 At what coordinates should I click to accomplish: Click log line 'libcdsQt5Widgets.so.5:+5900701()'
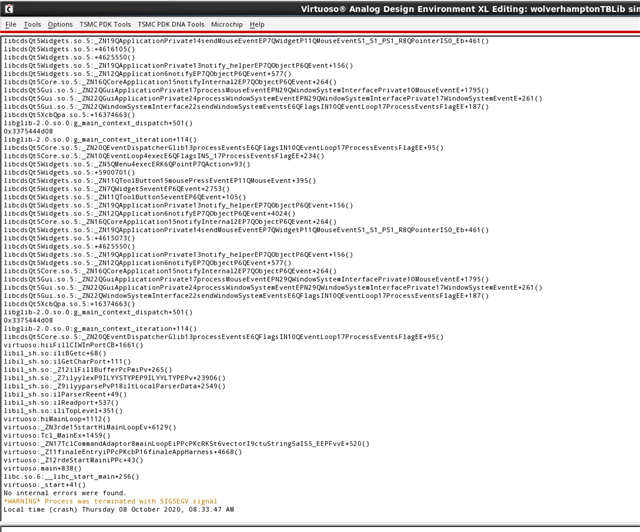69,172
